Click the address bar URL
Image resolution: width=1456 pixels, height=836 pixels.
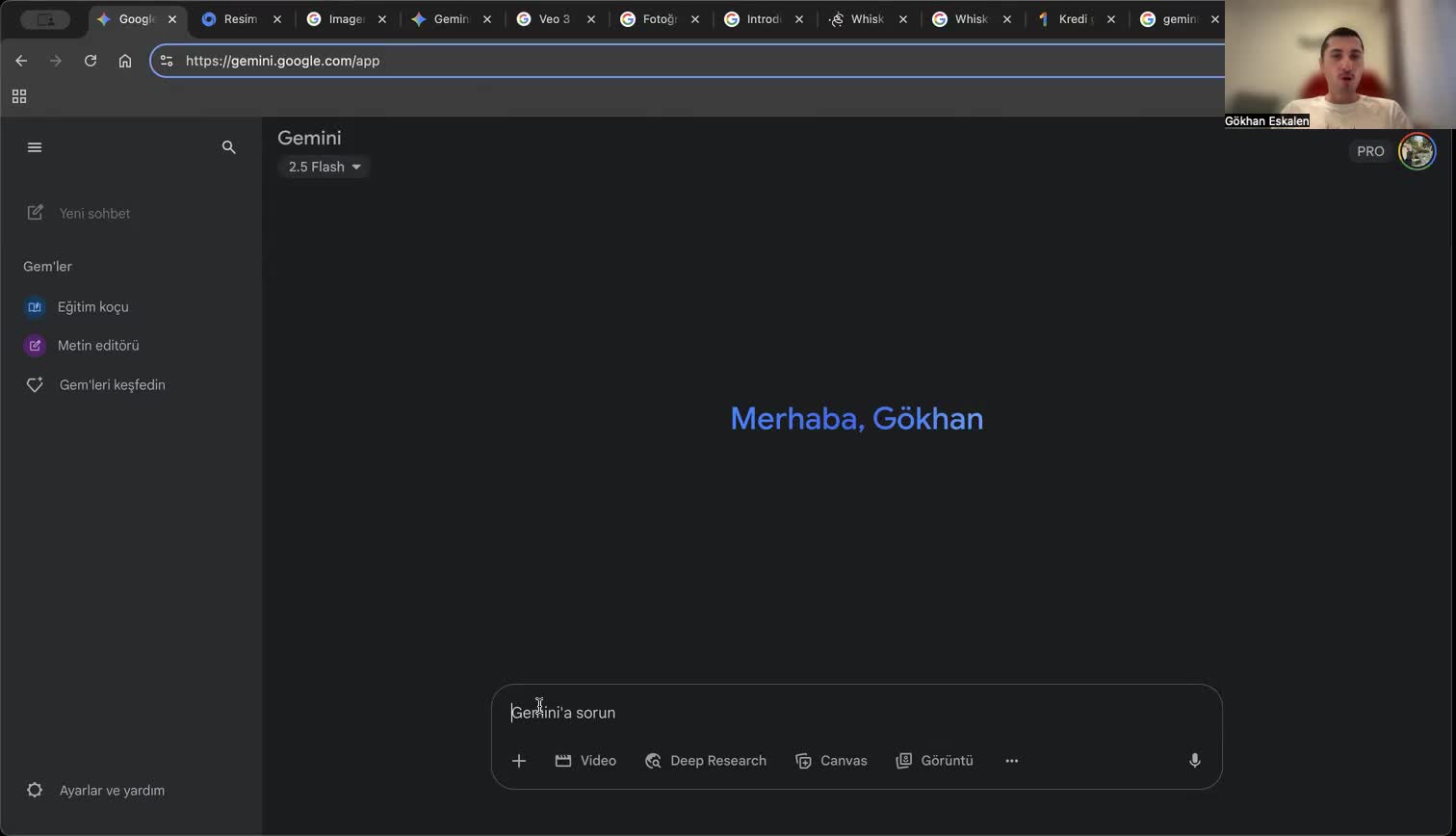(x=282, y=61)
